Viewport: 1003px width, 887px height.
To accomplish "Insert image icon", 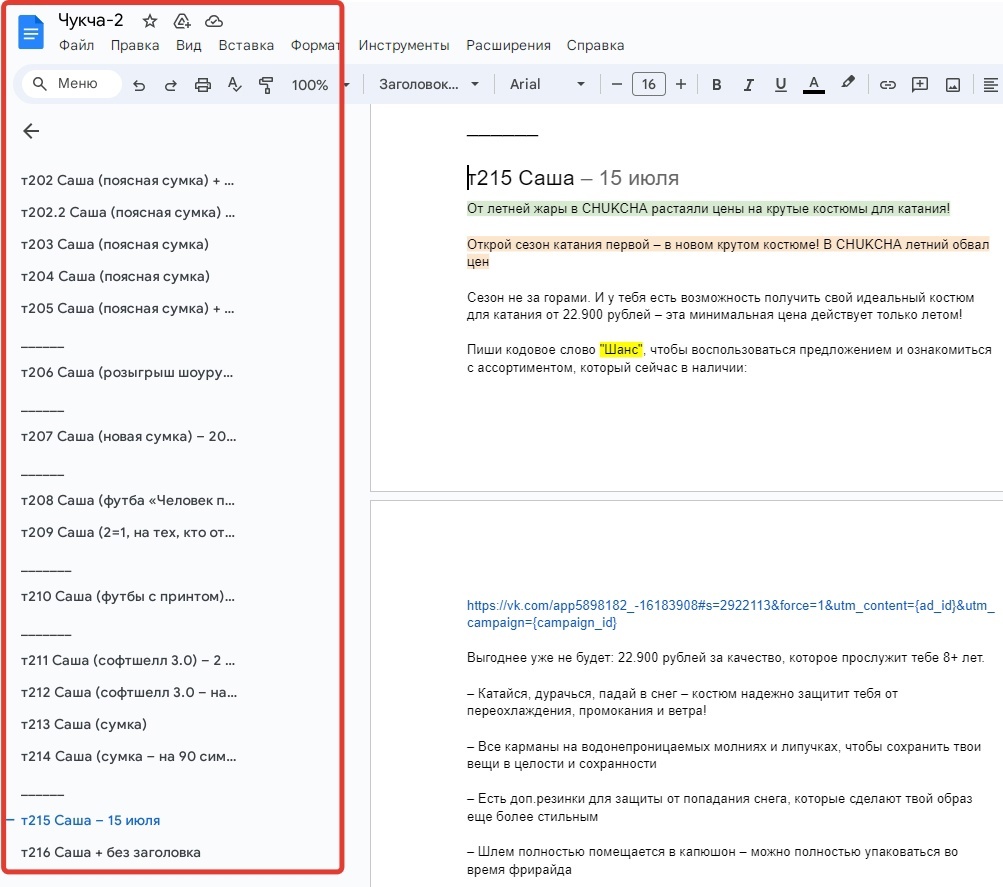I will (952, 84).
